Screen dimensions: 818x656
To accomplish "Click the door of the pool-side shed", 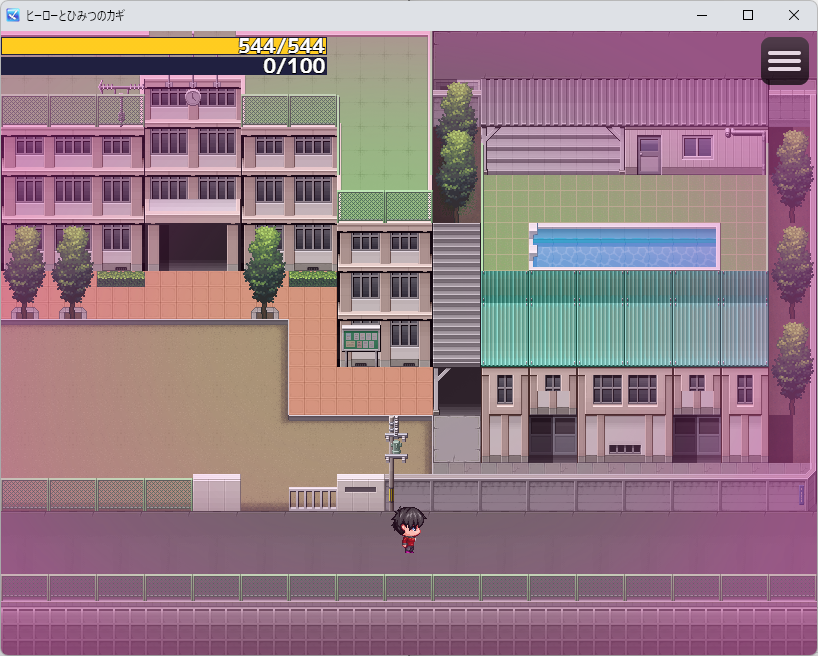I will coord(649,156).
